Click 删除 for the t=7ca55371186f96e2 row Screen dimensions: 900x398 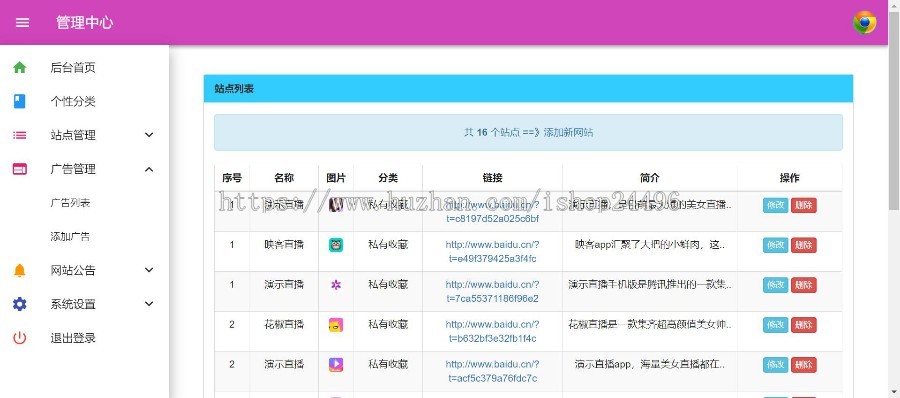pyautogui.click(x=804, y=285)
